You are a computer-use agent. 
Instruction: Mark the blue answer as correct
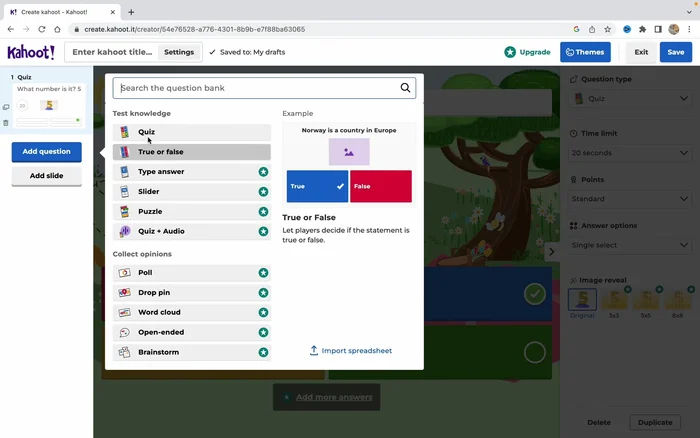535,294
